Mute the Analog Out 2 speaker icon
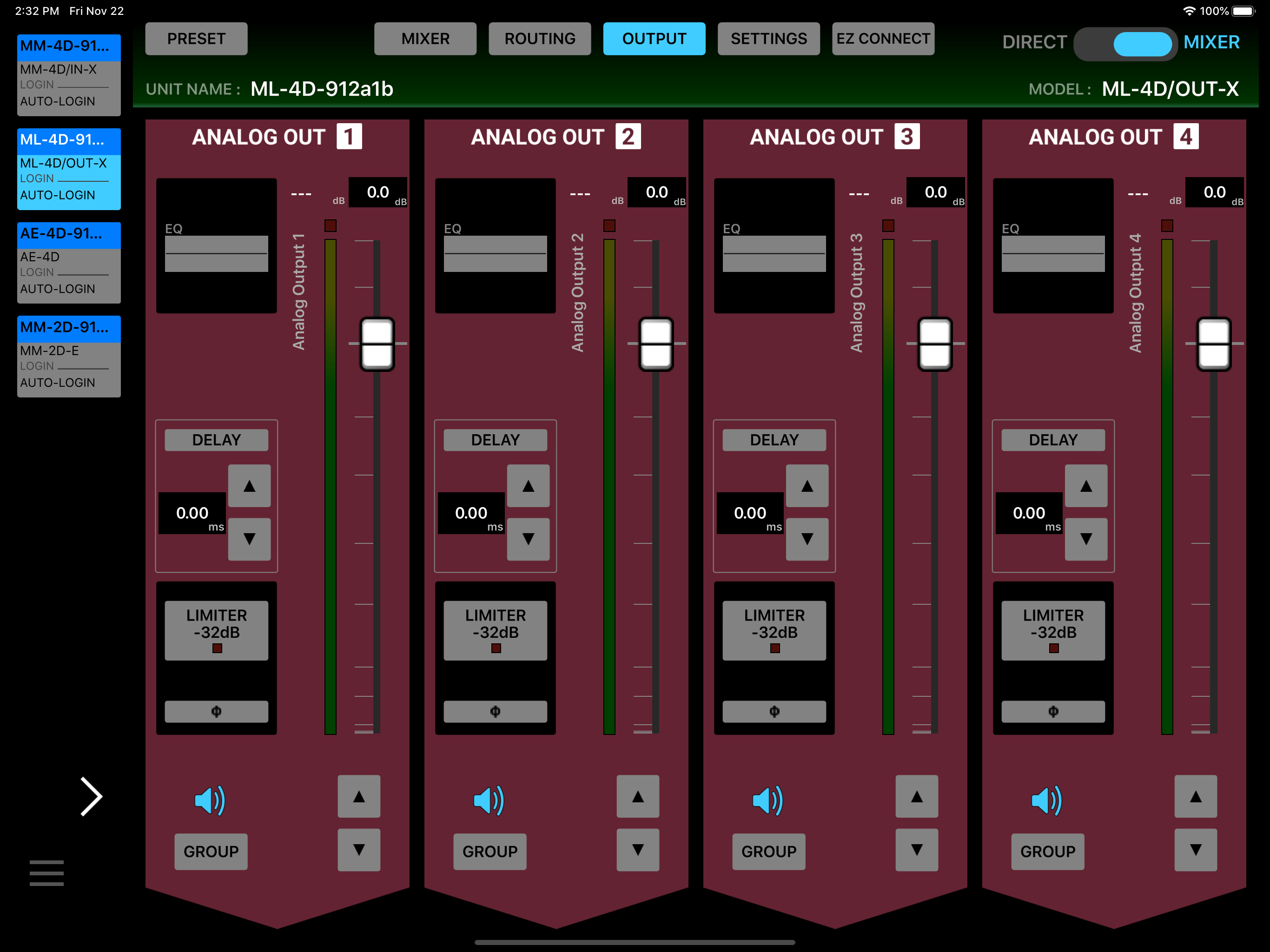 click(x=489, y=800)
